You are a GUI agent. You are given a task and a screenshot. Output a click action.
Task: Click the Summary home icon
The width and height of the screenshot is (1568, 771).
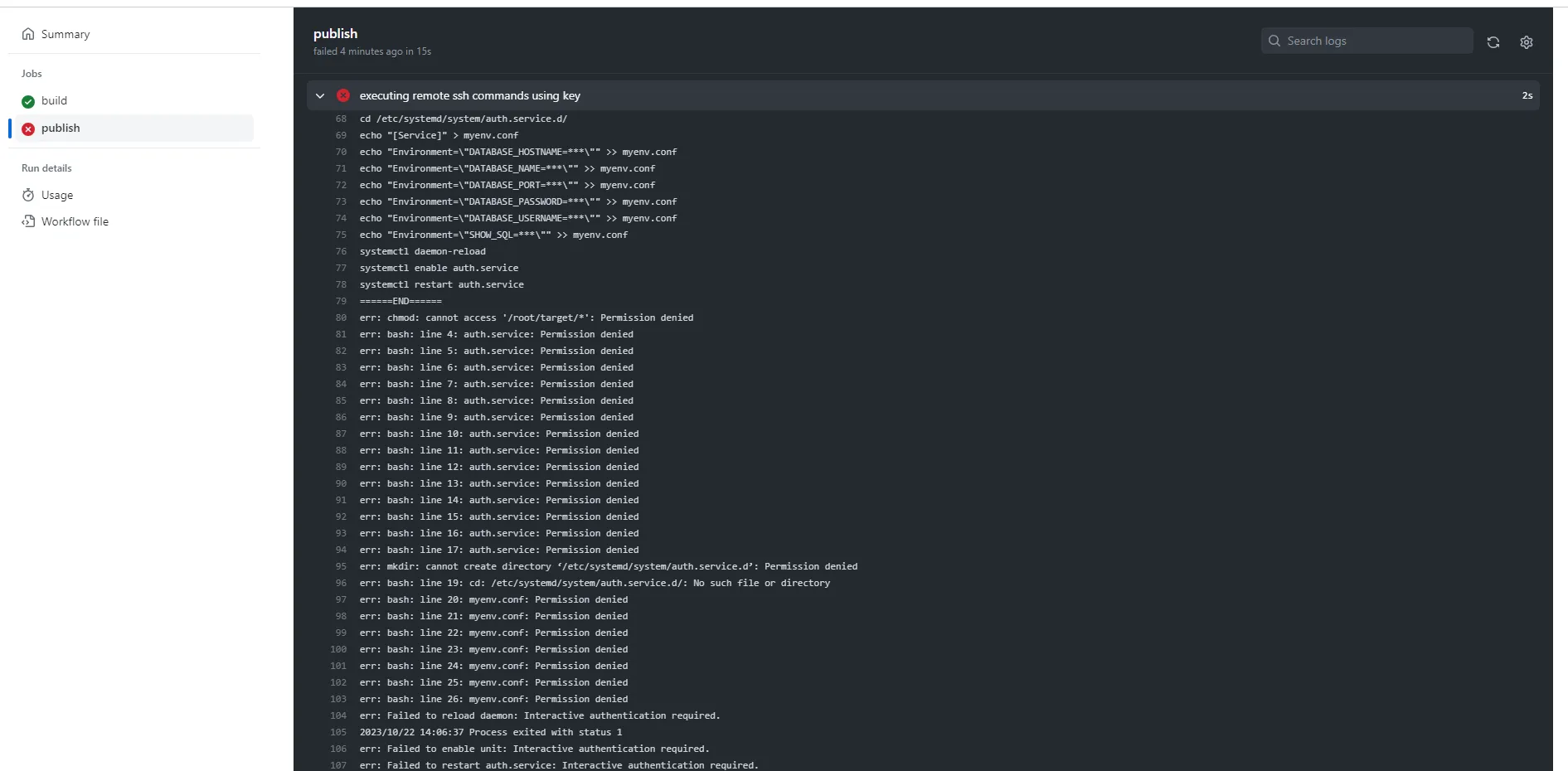(28, 34)
